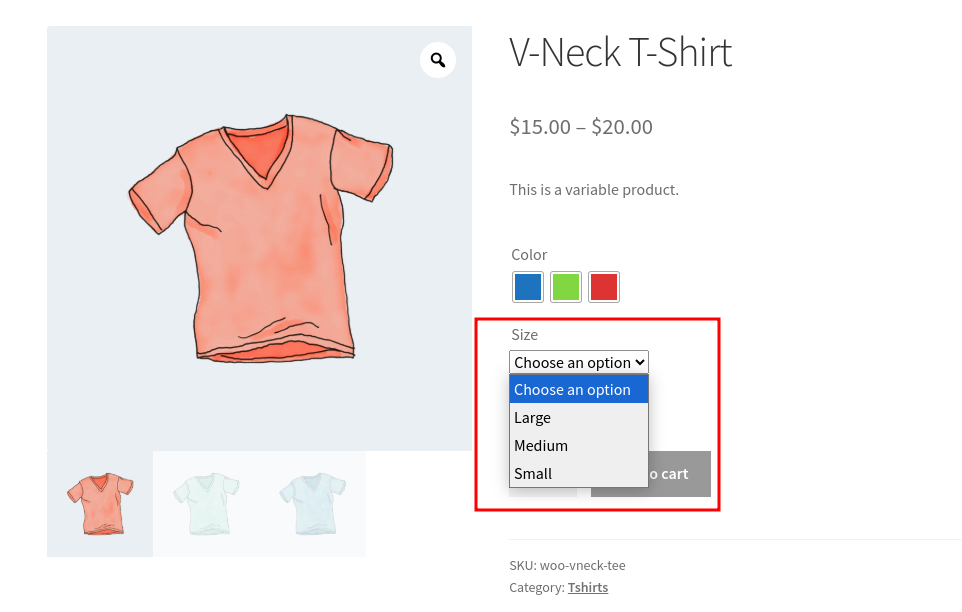This screenshot has width=962, height=612.
Task: Click the SKU woo-vneck-tee text
Action: (x=568, y=565)
